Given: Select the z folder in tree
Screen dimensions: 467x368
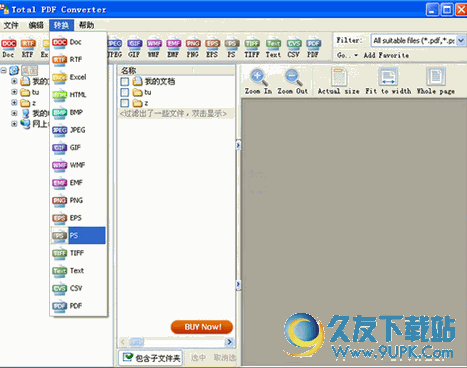Looking at the screenshot, I should [x=29, y=103].
